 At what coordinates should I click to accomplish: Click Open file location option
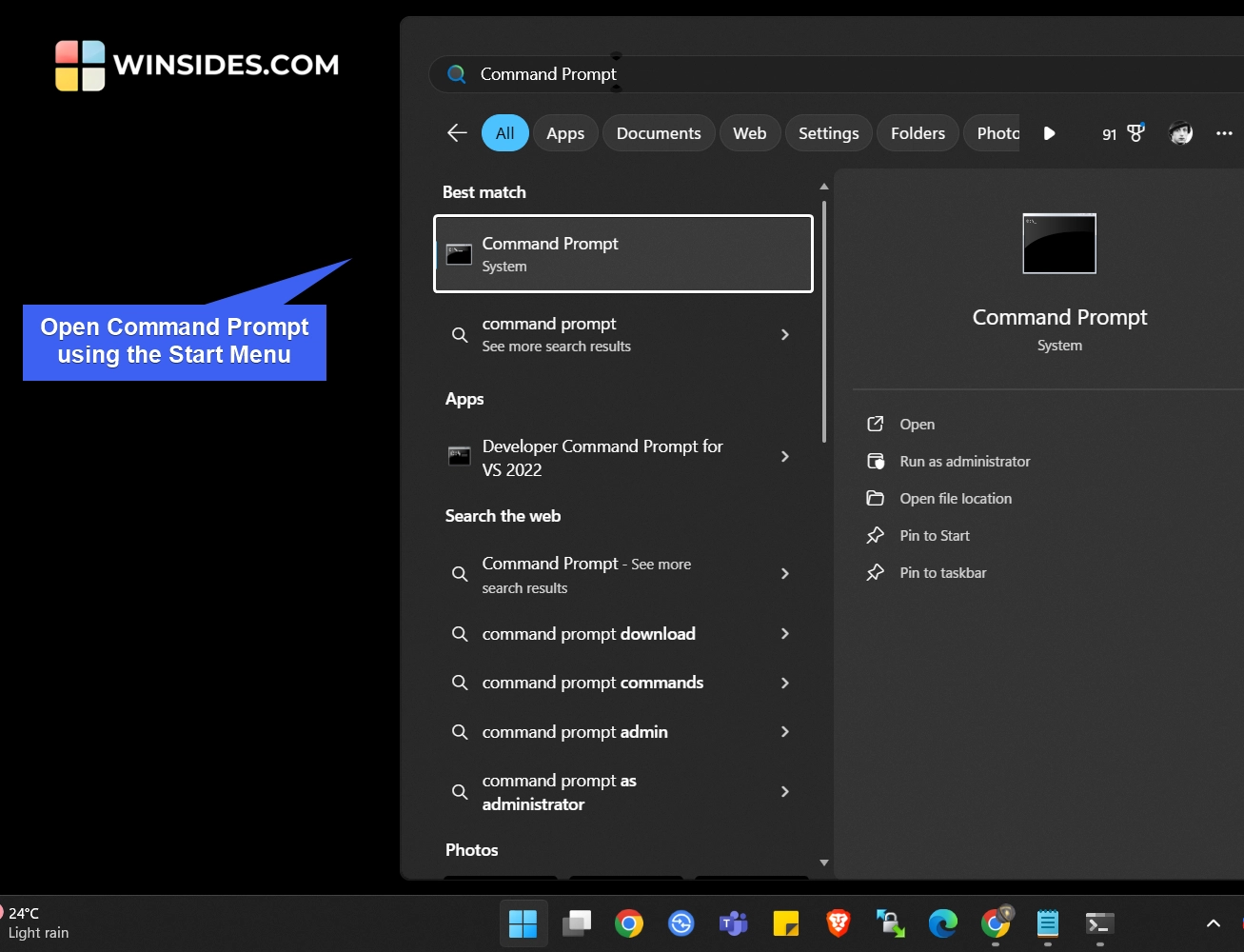coord(956,499)
